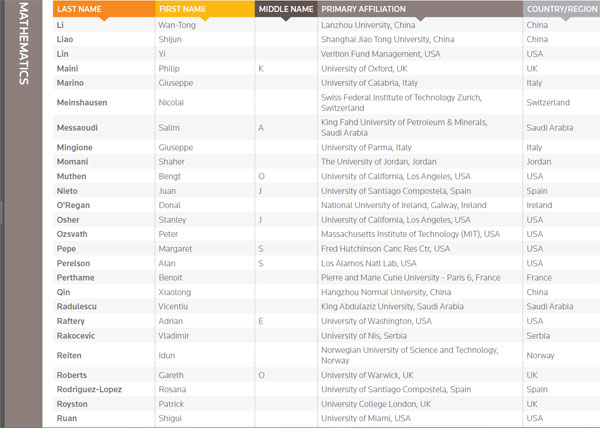Image resolution: width=600 pixels, height=428 pixels.
Task: Click affiliation 'The University of Jordan, Jordan'
Action: click(378, 162)
